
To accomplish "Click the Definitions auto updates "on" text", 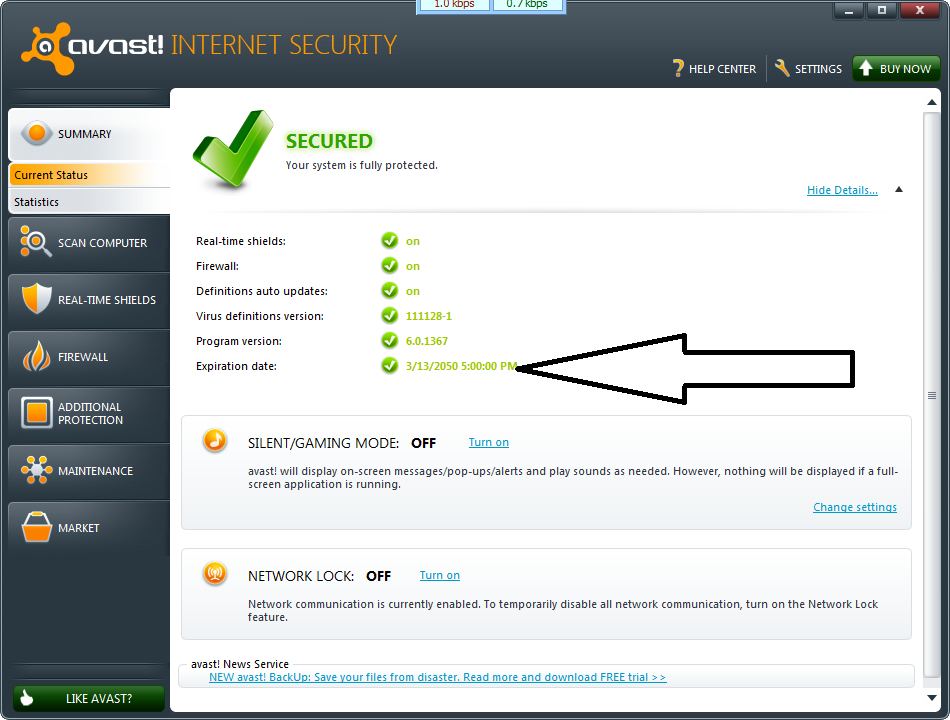I will click(x=413, y=291).
